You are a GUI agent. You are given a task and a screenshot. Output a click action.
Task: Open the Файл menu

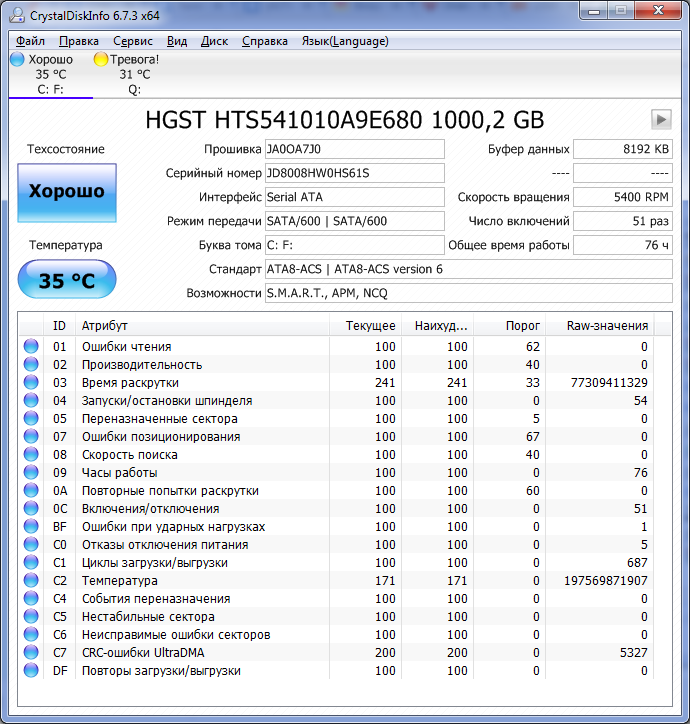[x=30, y=41]
